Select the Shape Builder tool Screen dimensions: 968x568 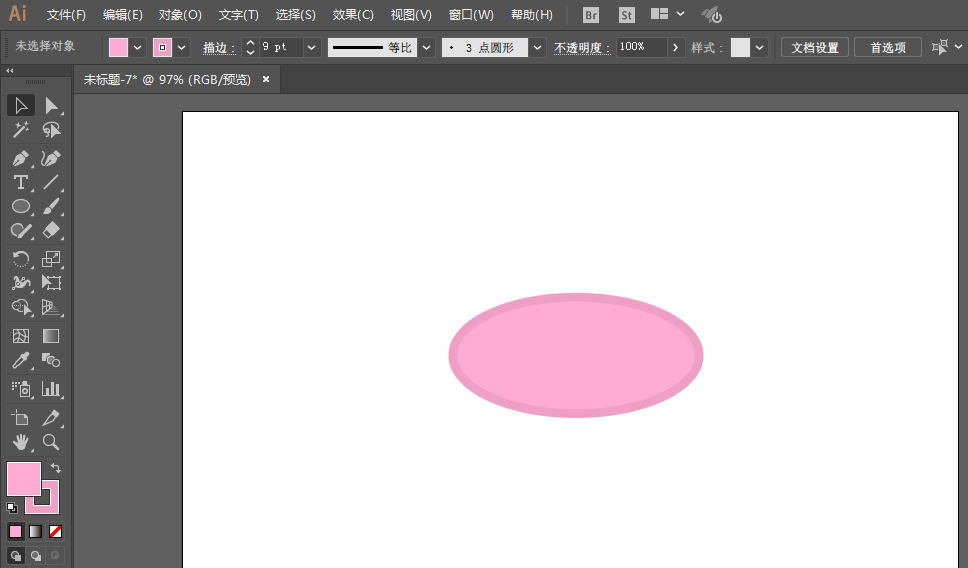coord(20,307)
